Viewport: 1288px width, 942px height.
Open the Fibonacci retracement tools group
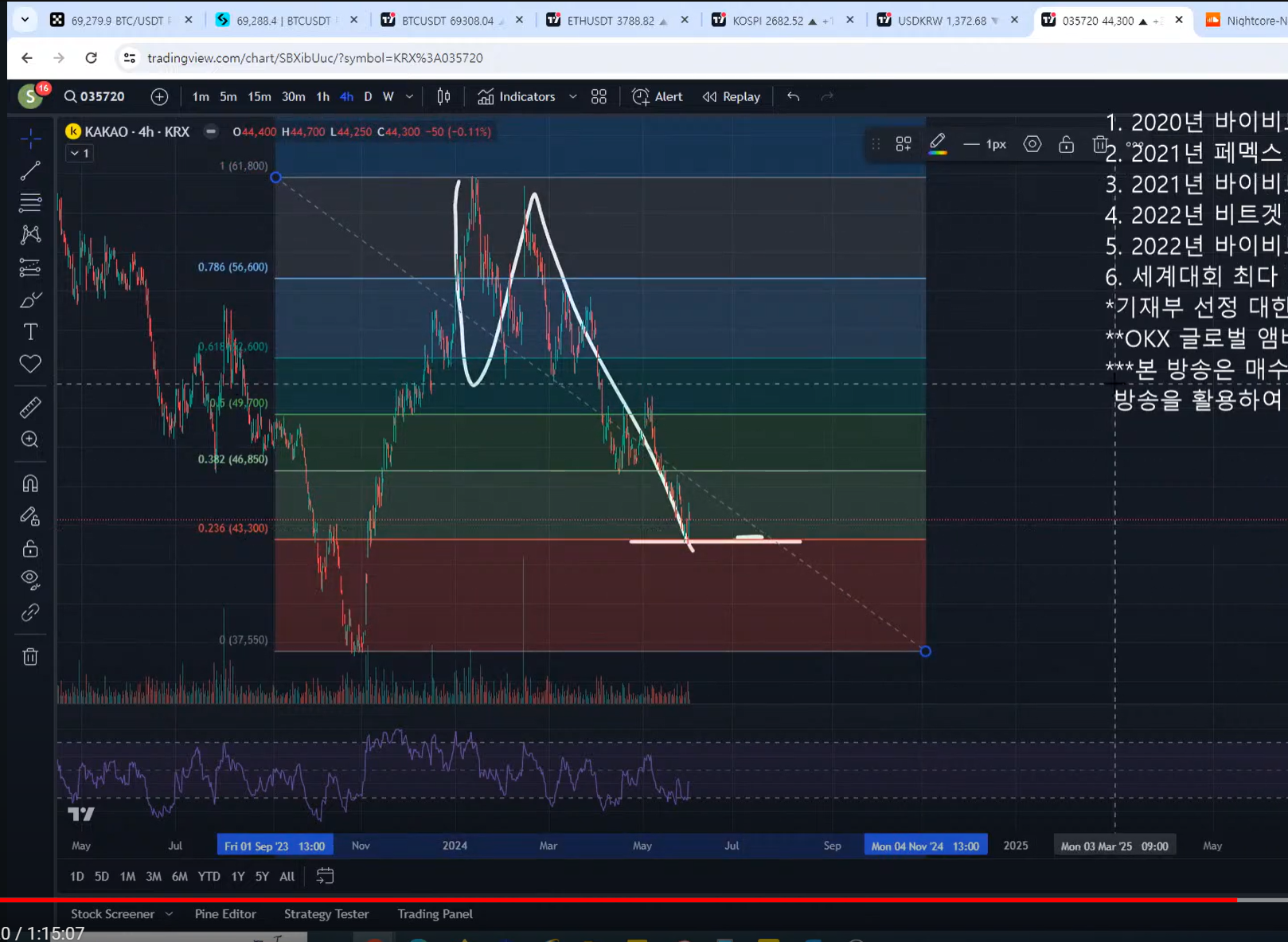pos(30,203)
